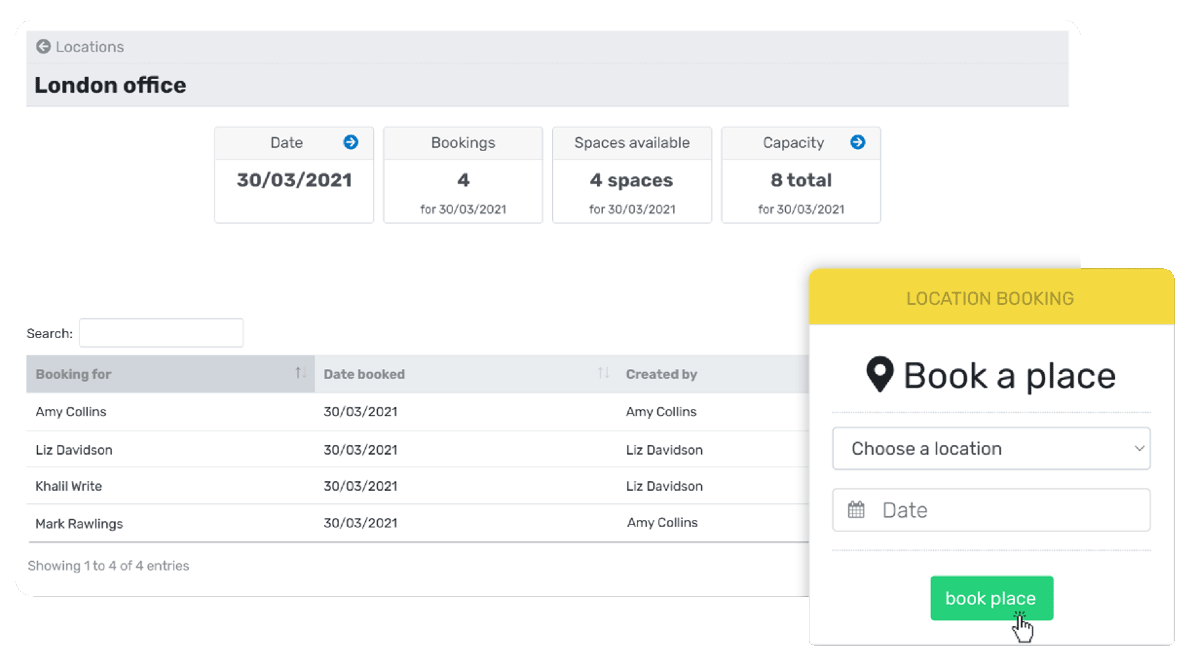
Task: Click the blue arrow icon on the Capacity card
Action: tap(858, 142)
